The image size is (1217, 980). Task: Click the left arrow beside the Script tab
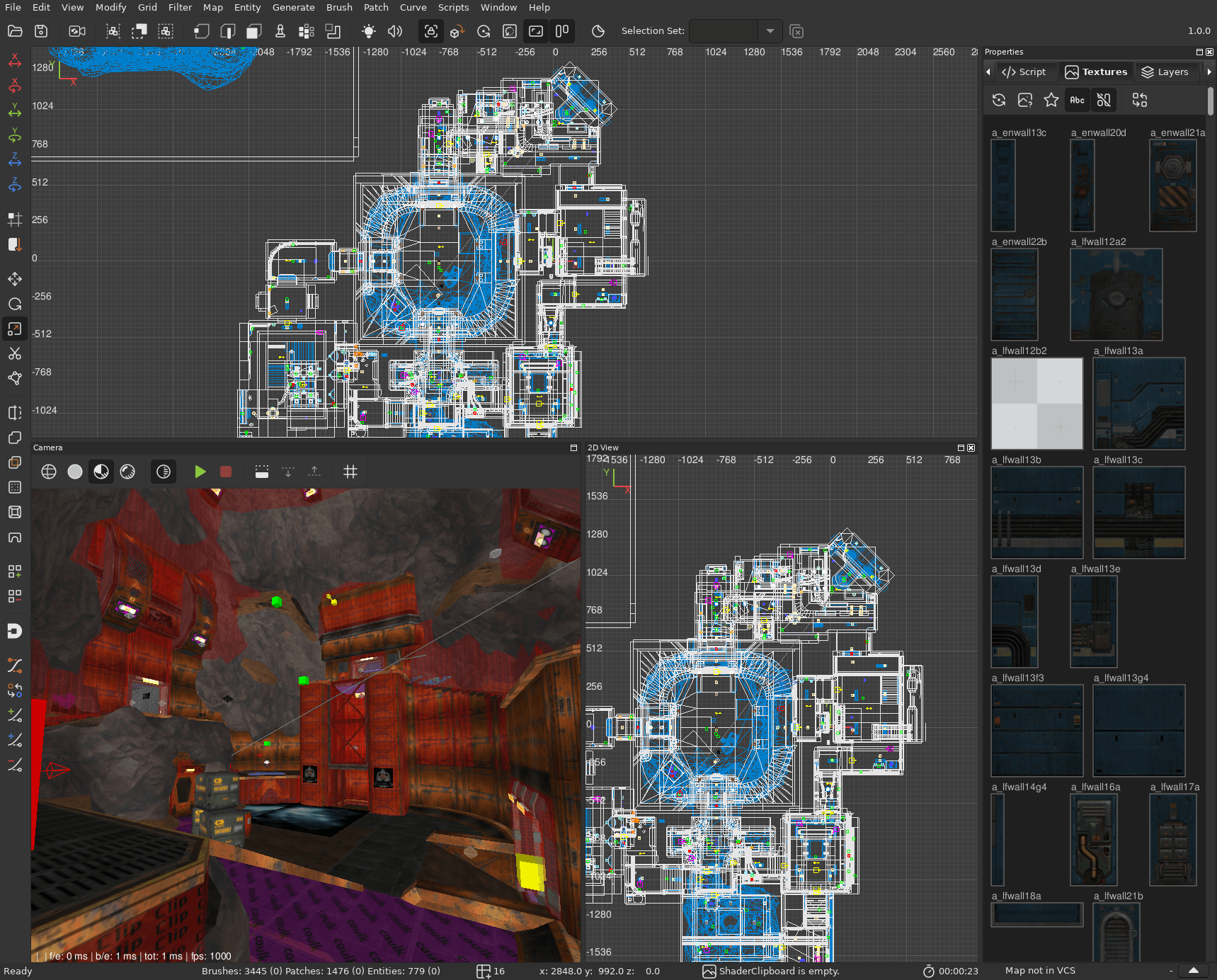coord(988,72)
